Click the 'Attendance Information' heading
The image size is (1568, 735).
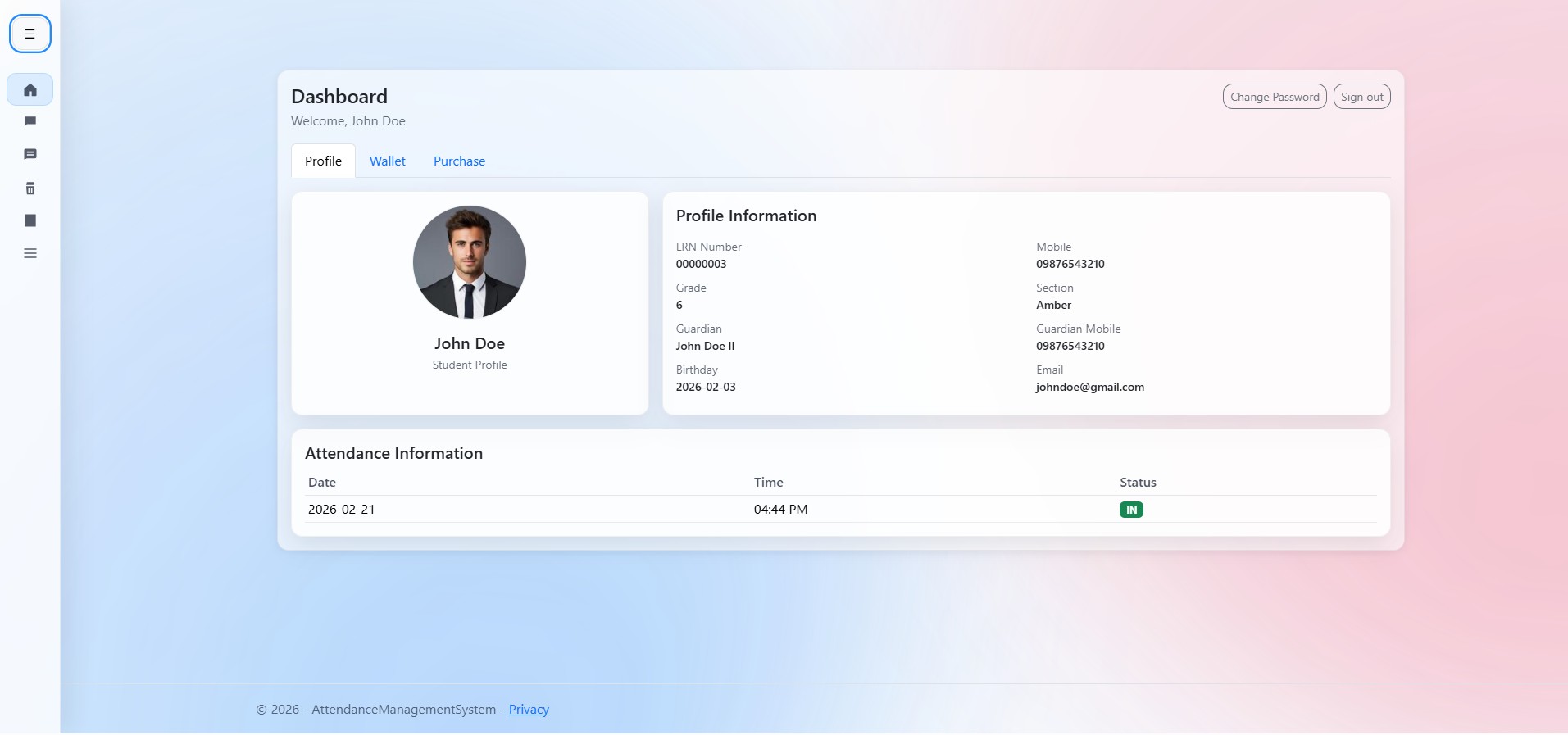393,453
